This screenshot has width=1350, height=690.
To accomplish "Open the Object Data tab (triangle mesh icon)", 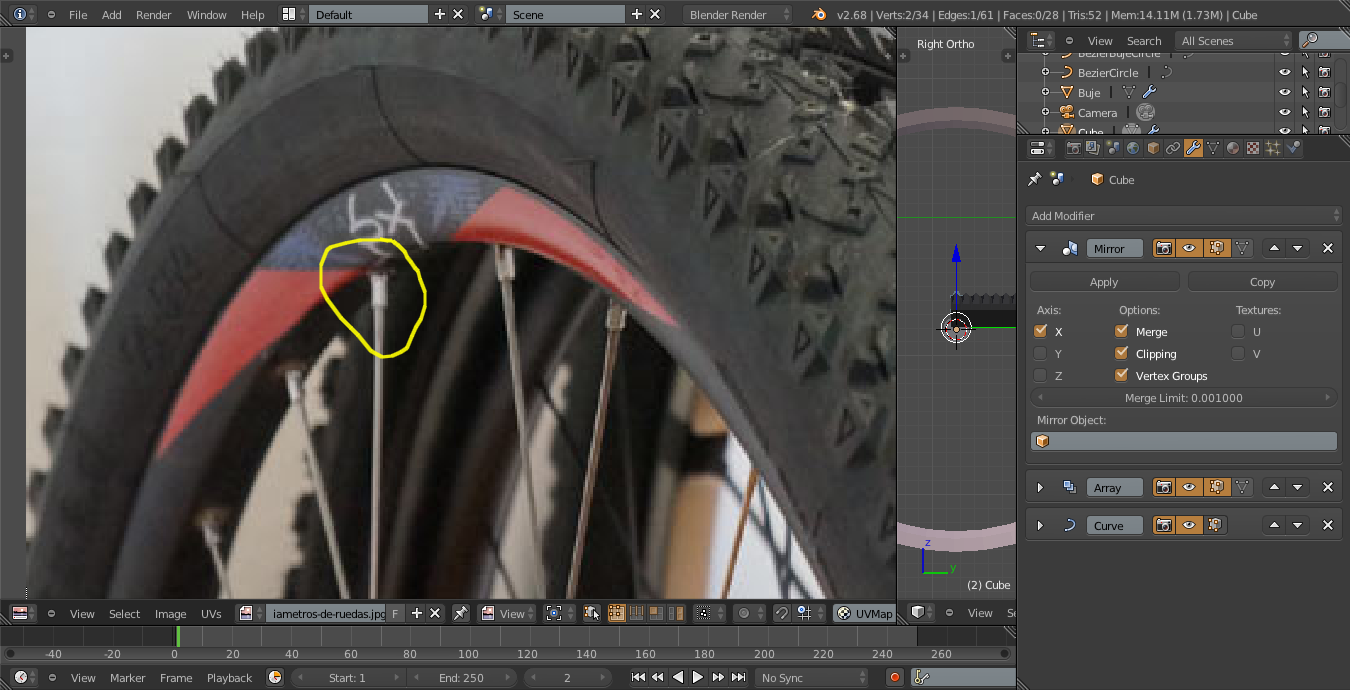I will [x=1213, y=148].
